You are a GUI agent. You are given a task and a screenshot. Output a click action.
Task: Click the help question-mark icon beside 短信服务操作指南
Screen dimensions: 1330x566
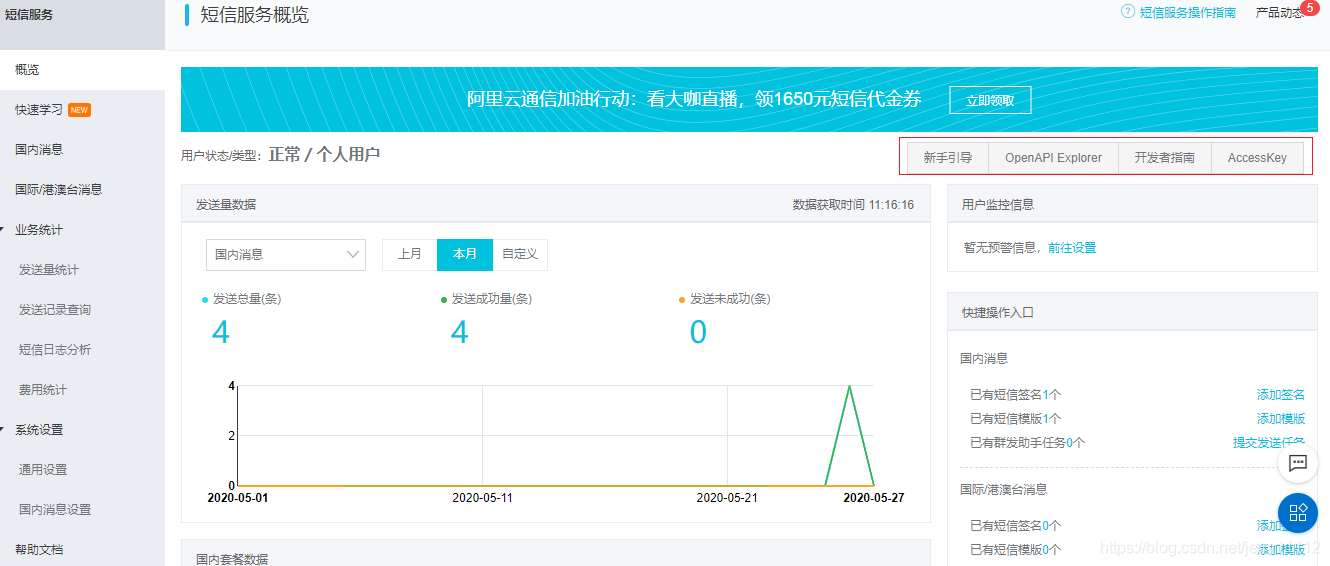(x=1128, y=12)
